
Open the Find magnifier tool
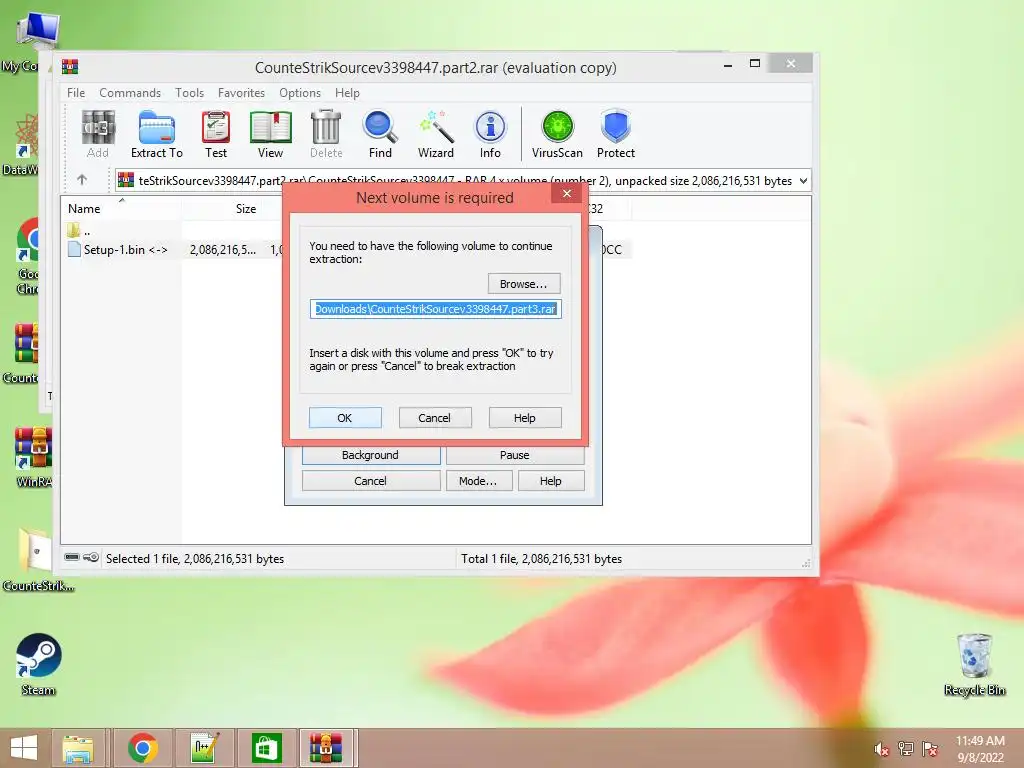coord(380,134)
